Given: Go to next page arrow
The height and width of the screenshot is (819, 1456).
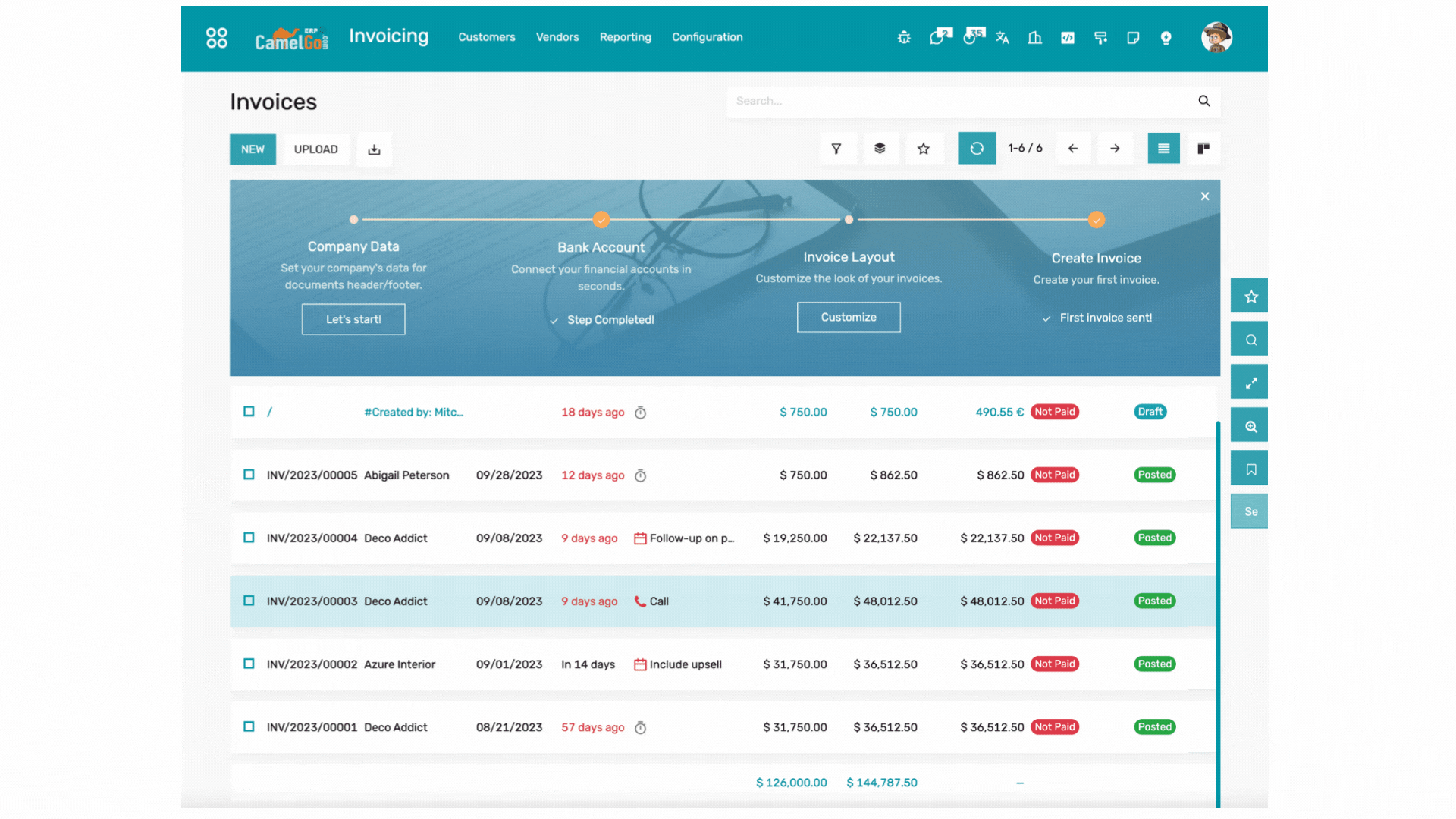Looking at the screenshot, I should pyautogui.click(x=1115, y=149).
